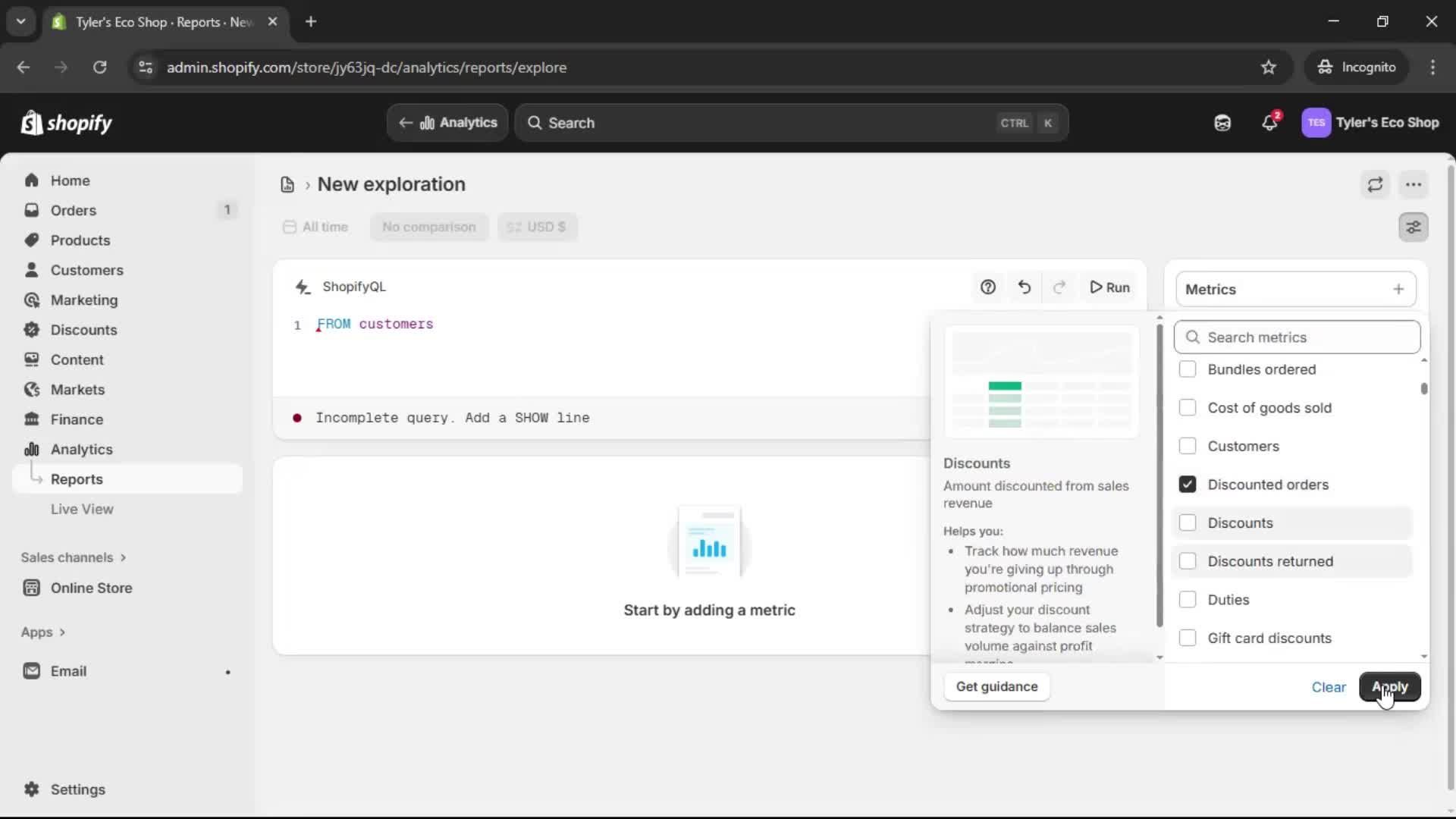Viewport: 1456px width, 819px height.
Task: Refresh the exploration report data
Action: coord(1376,184)
